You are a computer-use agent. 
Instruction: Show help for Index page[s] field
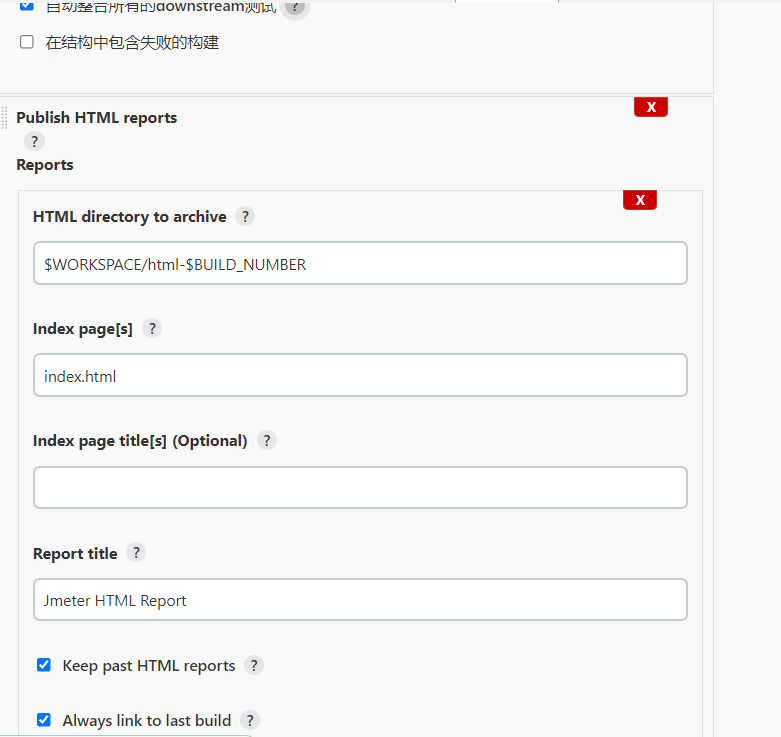(x=152, y=328)
